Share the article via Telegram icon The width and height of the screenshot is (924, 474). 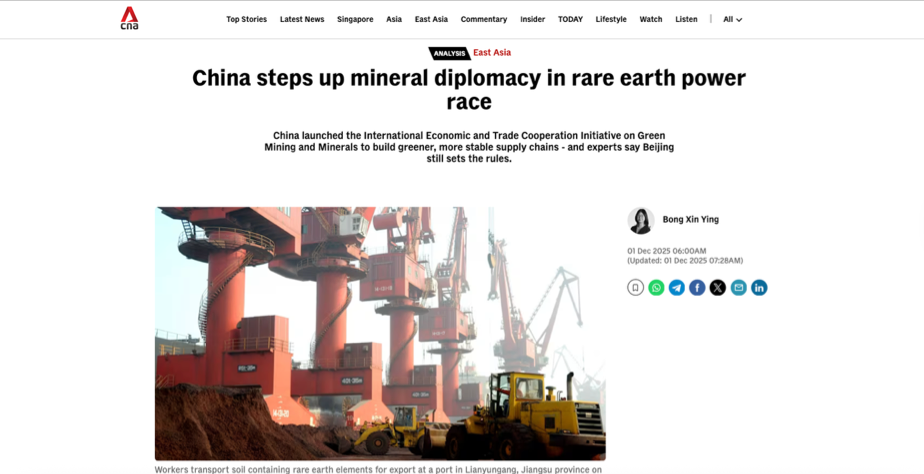point(676,288)
